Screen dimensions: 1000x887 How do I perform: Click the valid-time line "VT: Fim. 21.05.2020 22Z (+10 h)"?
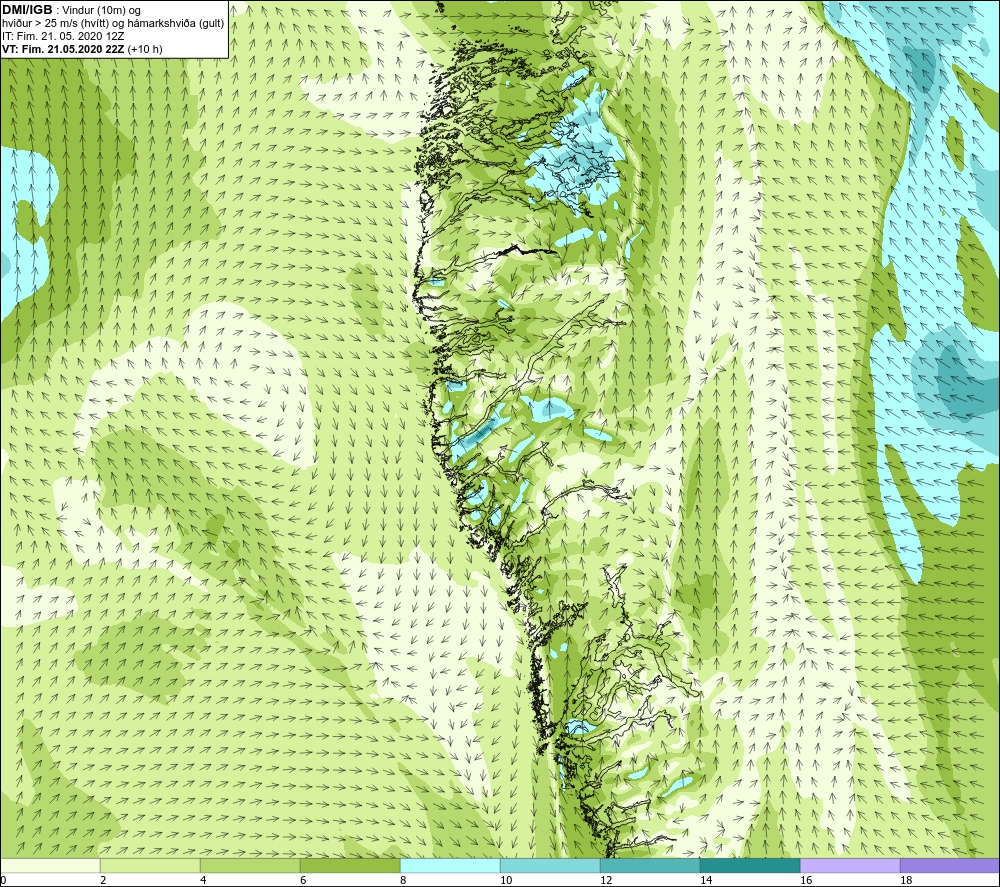click(x=82, y=49)
